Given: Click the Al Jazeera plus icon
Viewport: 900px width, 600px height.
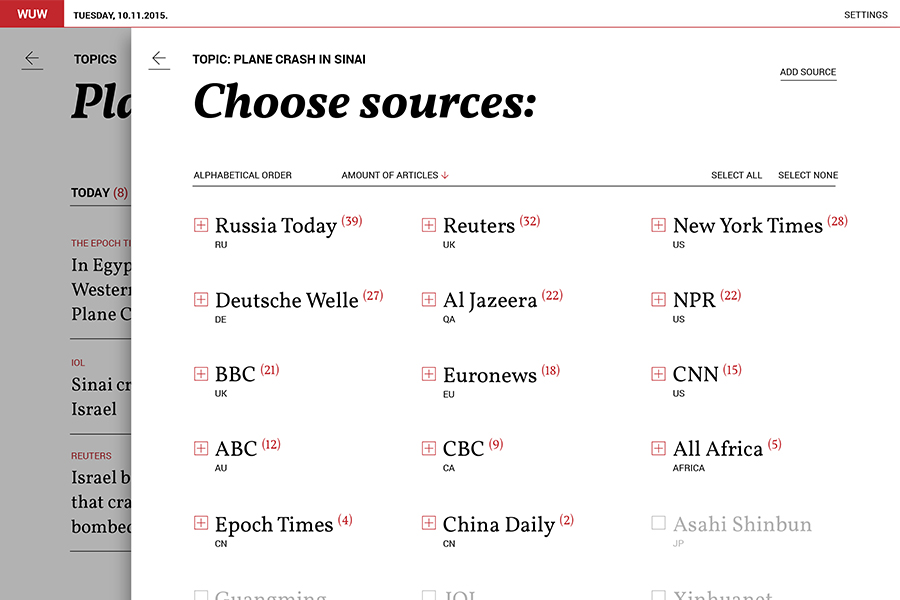Looking at the screenshot, I should [428, 299].
